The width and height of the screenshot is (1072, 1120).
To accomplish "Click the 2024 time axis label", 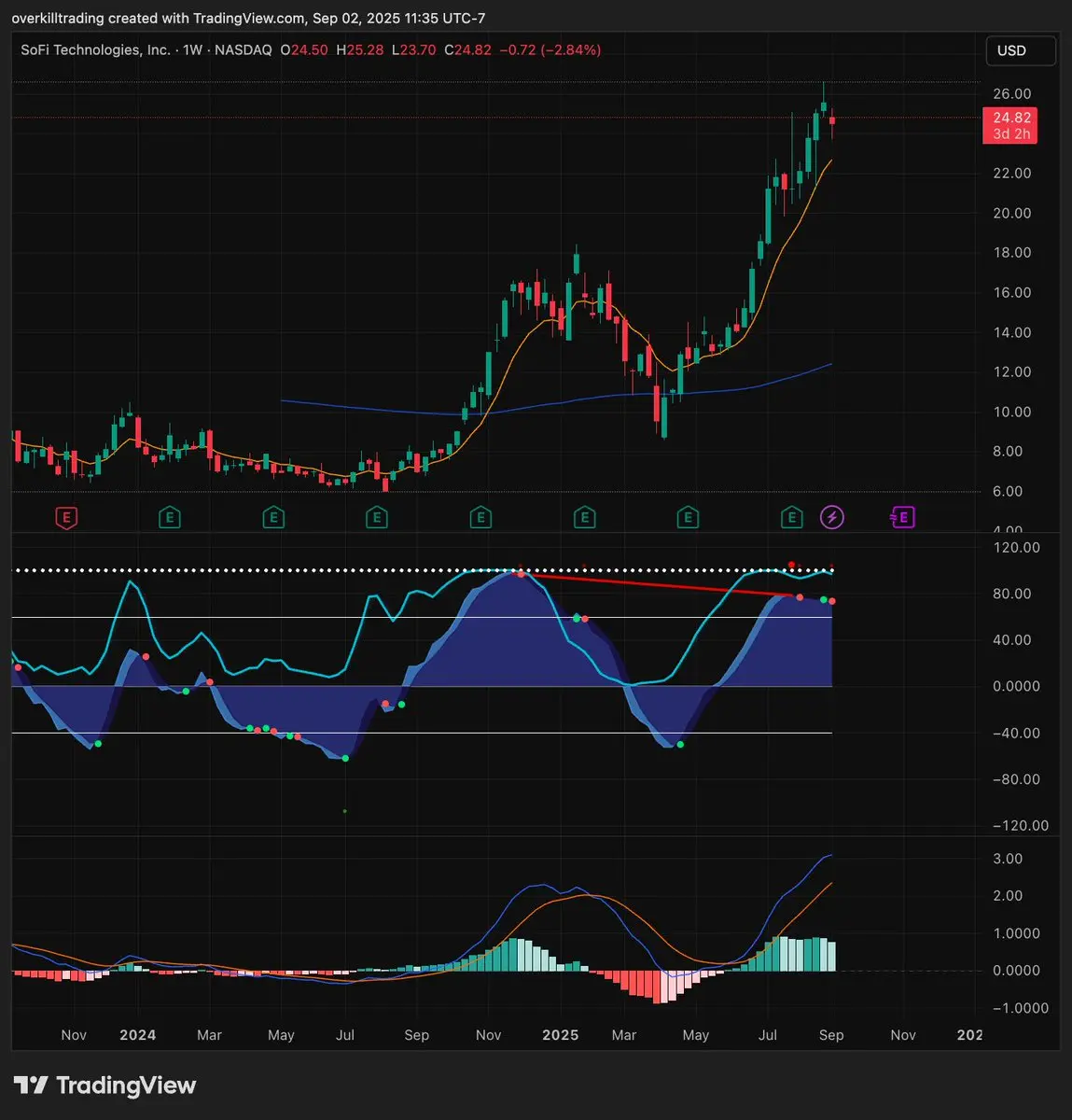I will pyautogui.click(x=138, y=1035).
